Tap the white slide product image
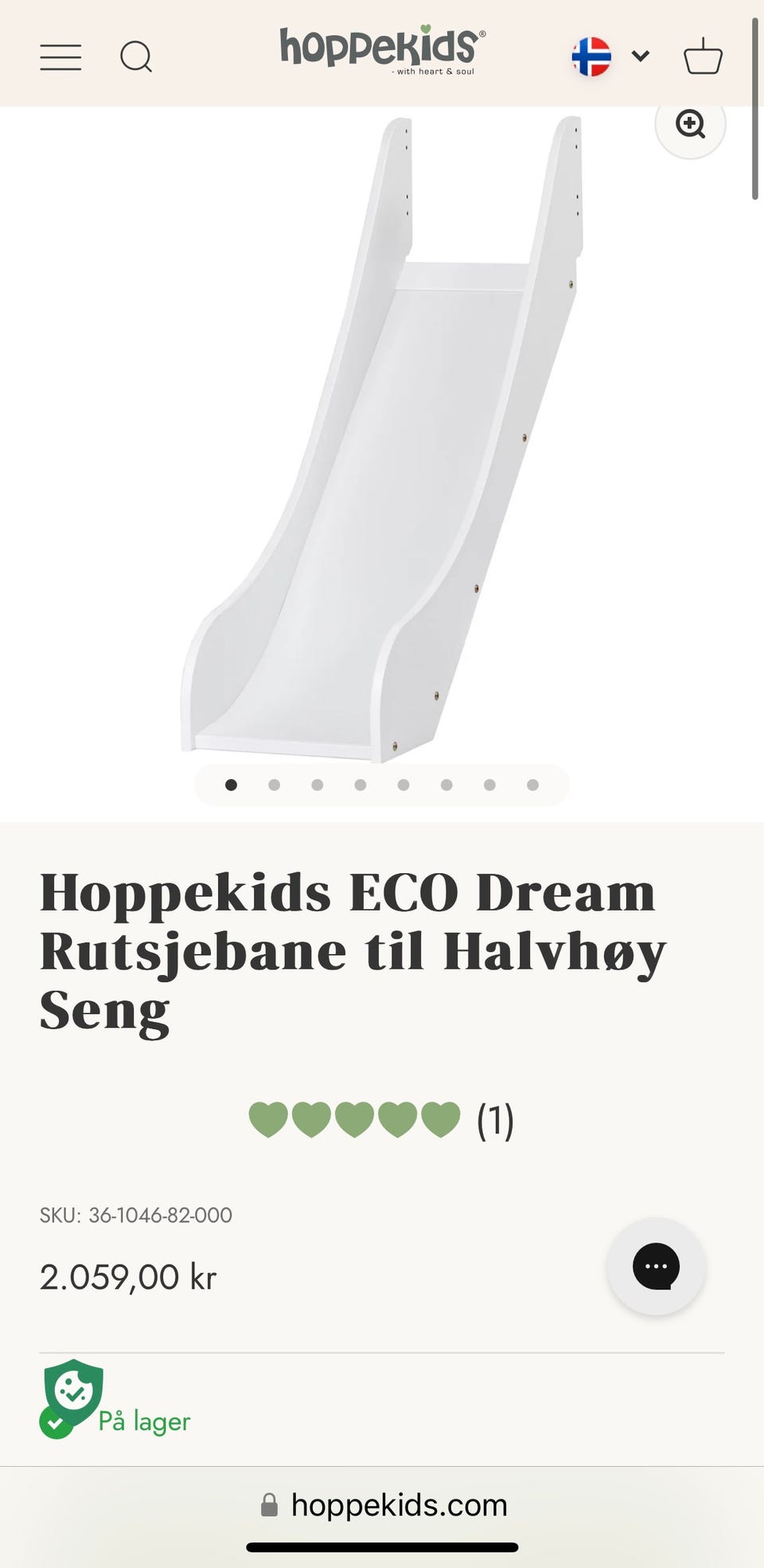Image resolution: width=764 pixels, height=1568 pixels. [382, 438]
